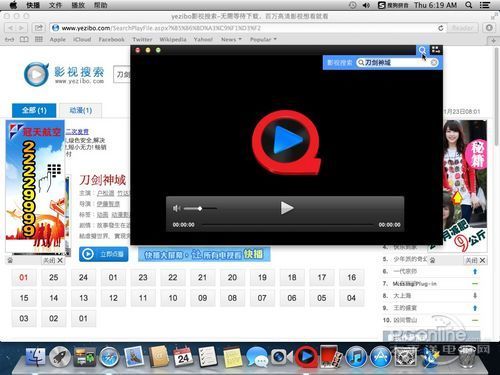500x375 pixels.
Task: Click the video progress bar
Action: point(287,225)
